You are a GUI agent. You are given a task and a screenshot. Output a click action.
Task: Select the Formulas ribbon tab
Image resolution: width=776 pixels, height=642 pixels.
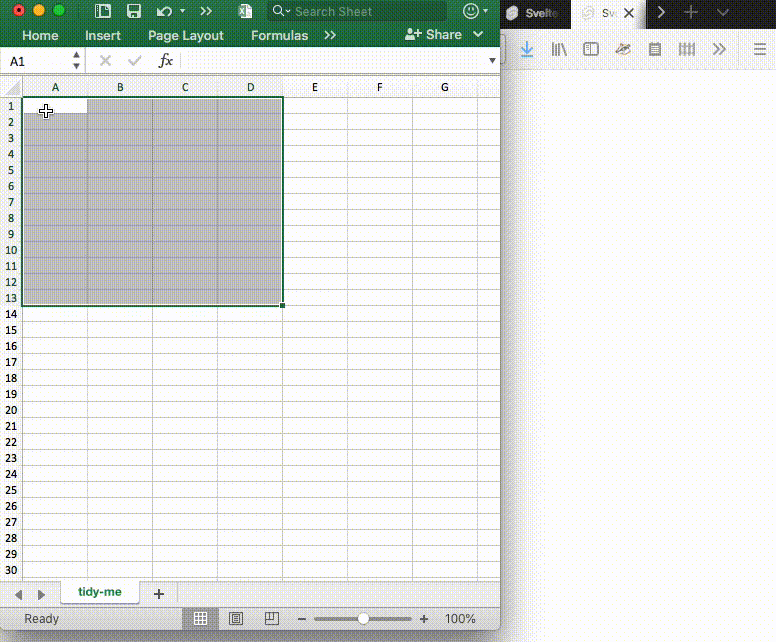pos(279,36)
